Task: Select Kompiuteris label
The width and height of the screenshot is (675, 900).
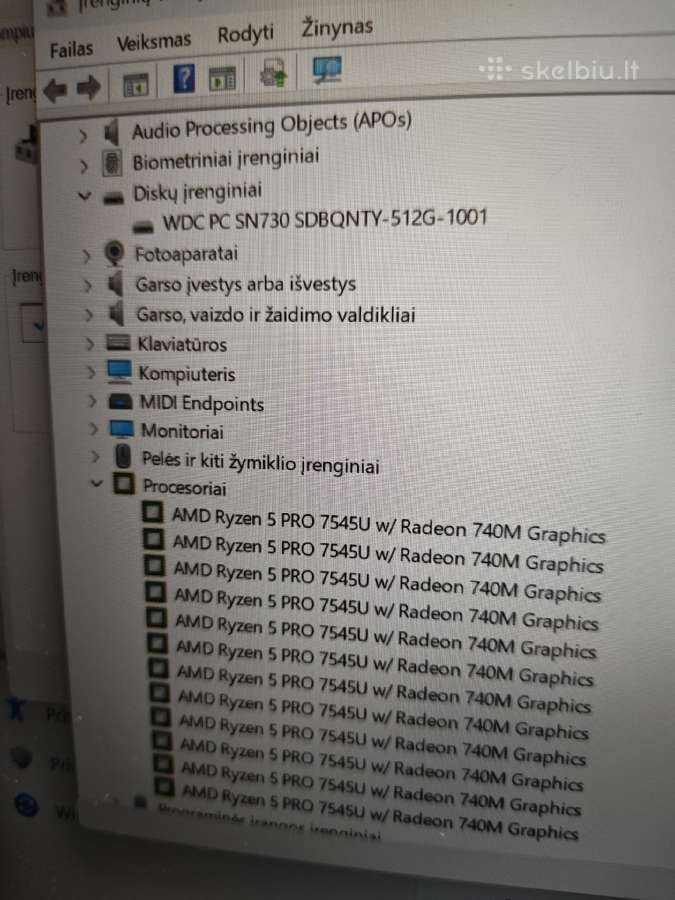Action: click(x=187, y=374)
